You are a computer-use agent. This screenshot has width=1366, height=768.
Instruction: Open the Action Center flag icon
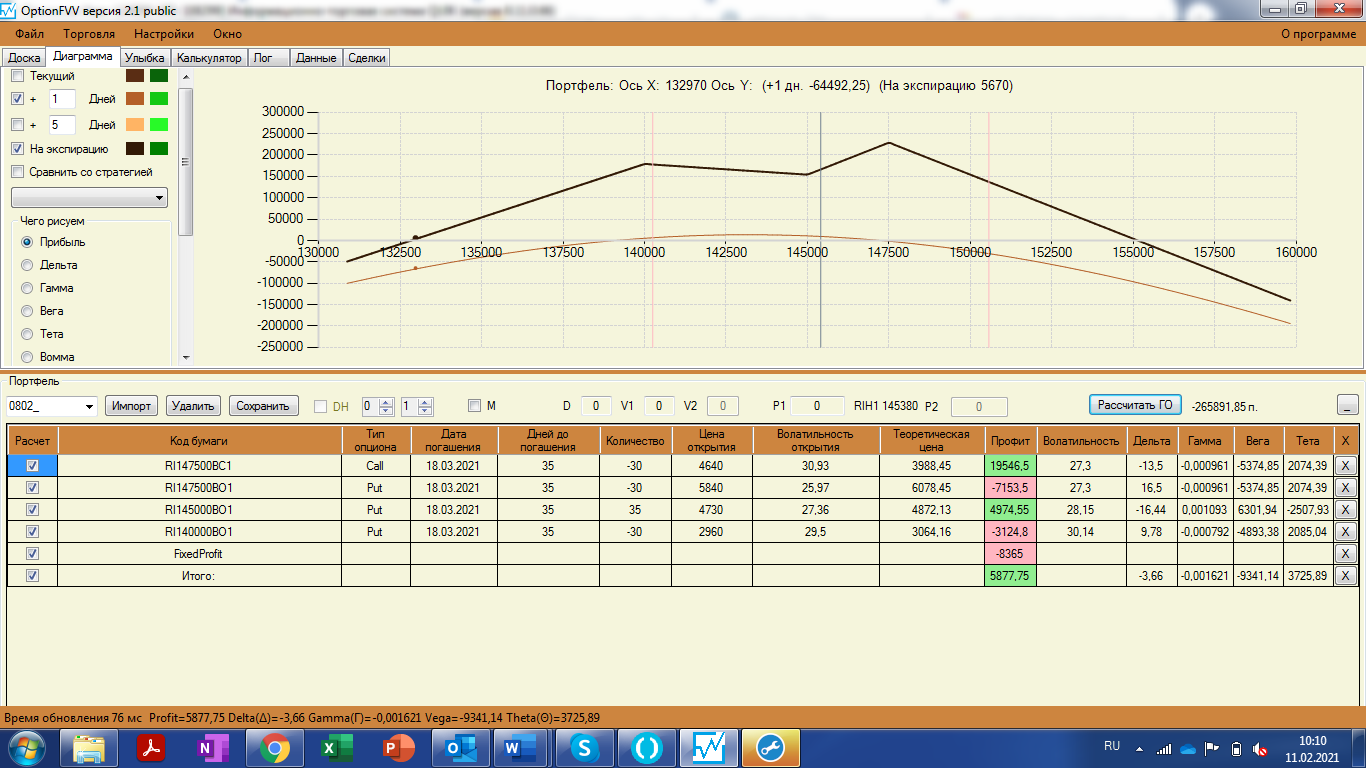[1211, 748]
